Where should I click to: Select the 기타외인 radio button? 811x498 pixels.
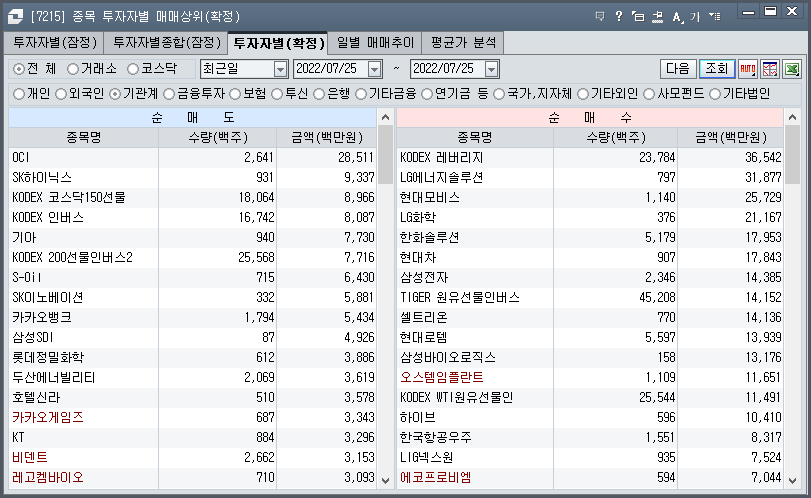[583, 94]
